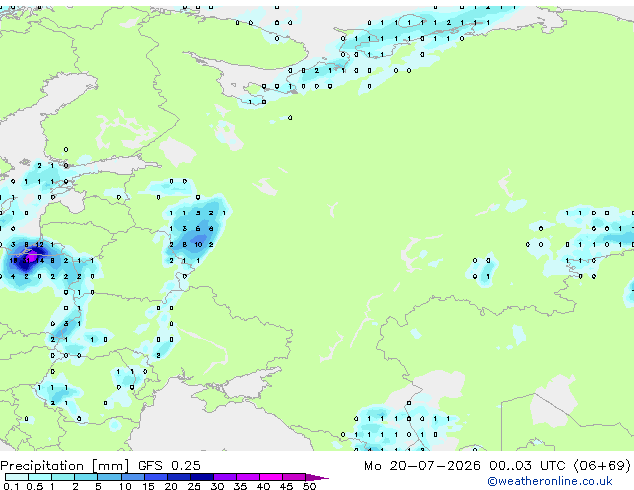Click the date '20-07-2026'
The image size is (634, 490).
pos(435,466)
